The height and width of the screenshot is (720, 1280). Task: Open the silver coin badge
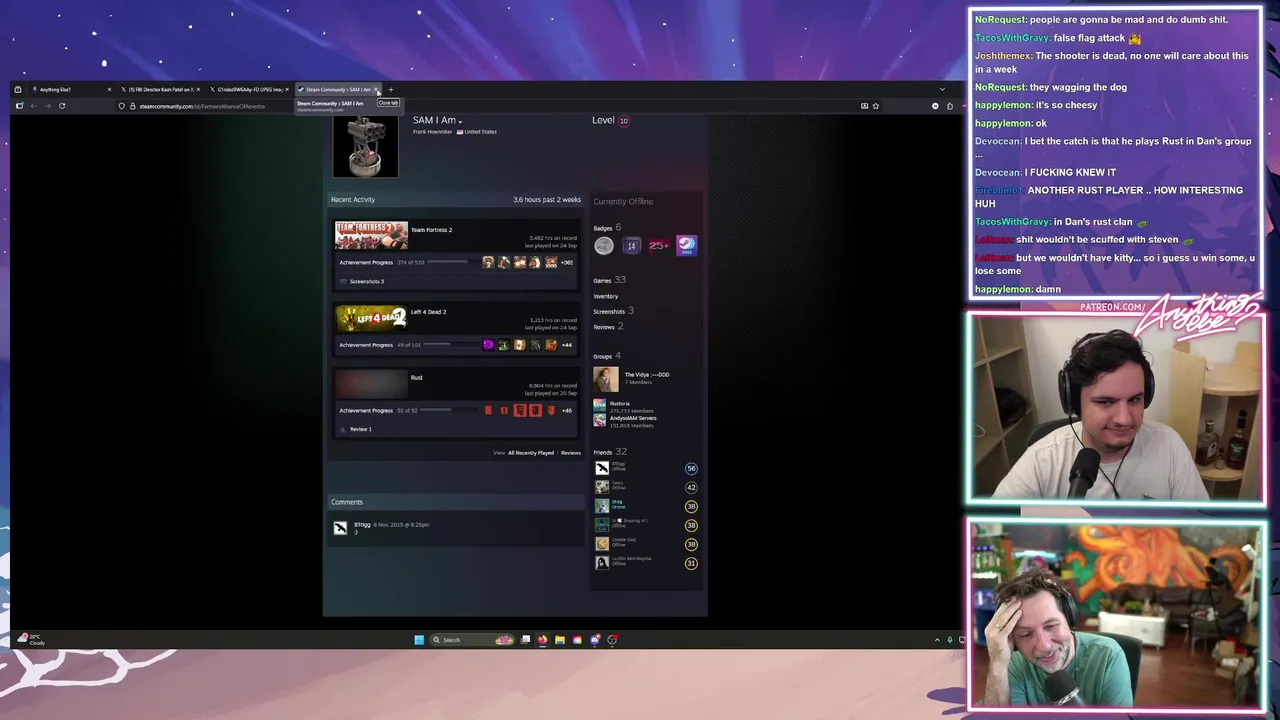coord(604,246)
